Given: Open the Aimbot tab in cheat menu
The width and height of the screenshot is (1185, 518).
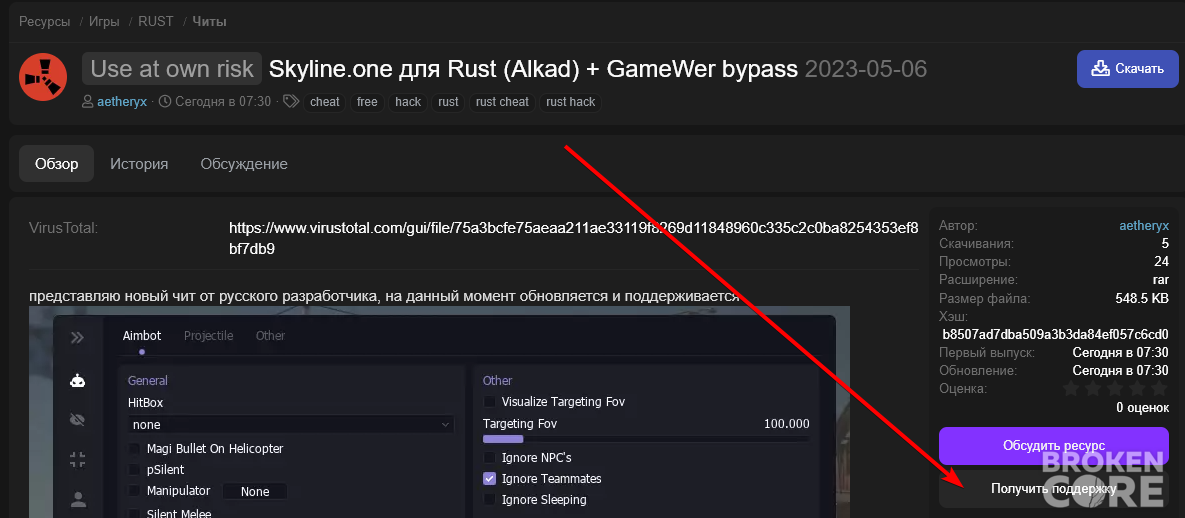Looking at the screenshot, I should point(142,336).
